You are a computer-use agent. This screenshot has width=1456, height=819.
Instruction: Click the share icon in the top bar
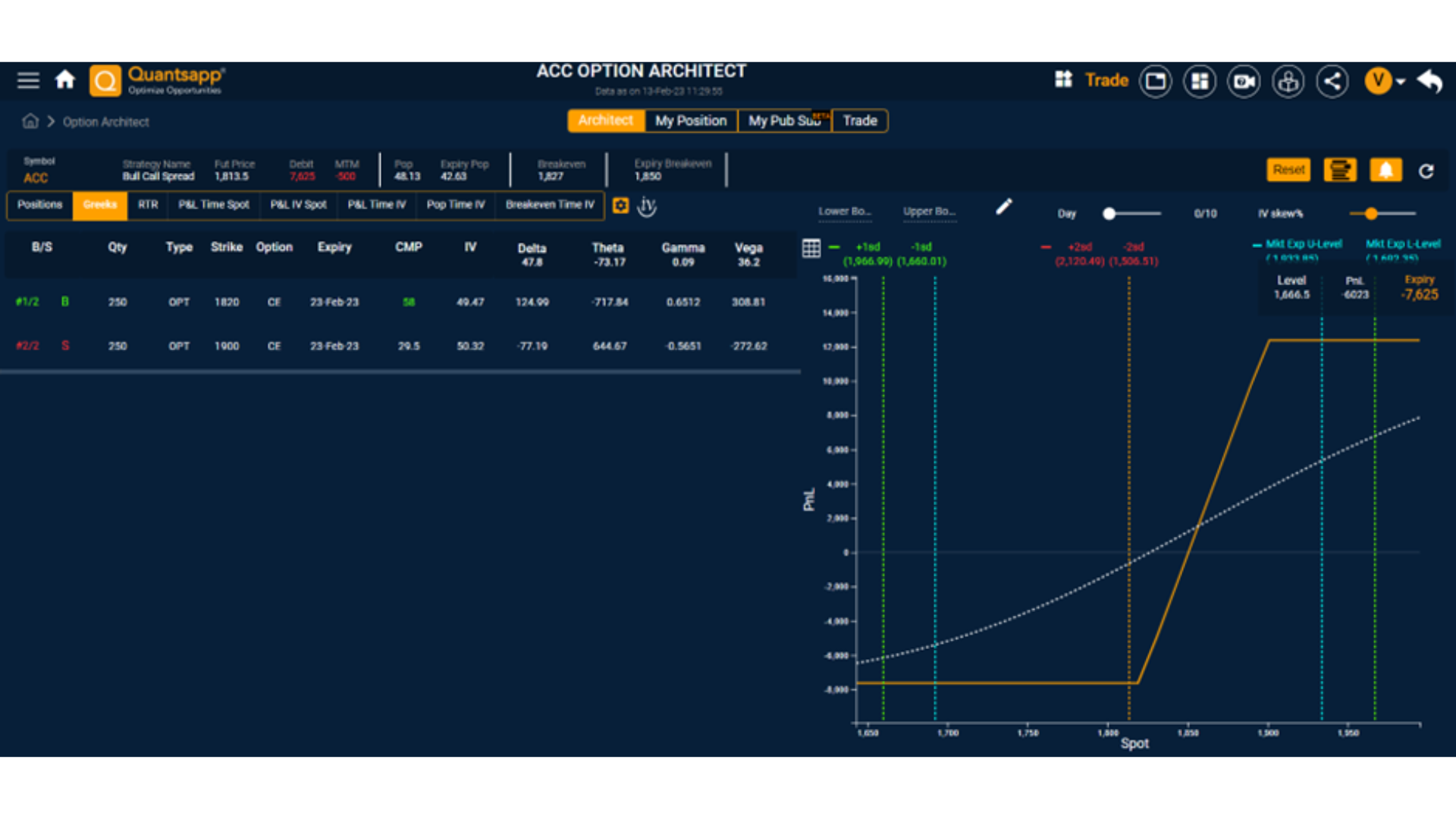point(1332,80)
